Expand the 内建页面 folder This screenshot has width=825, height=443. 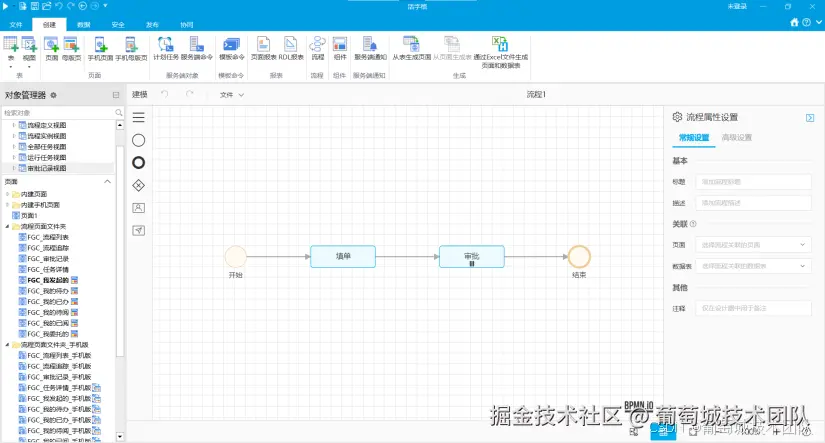7,194
